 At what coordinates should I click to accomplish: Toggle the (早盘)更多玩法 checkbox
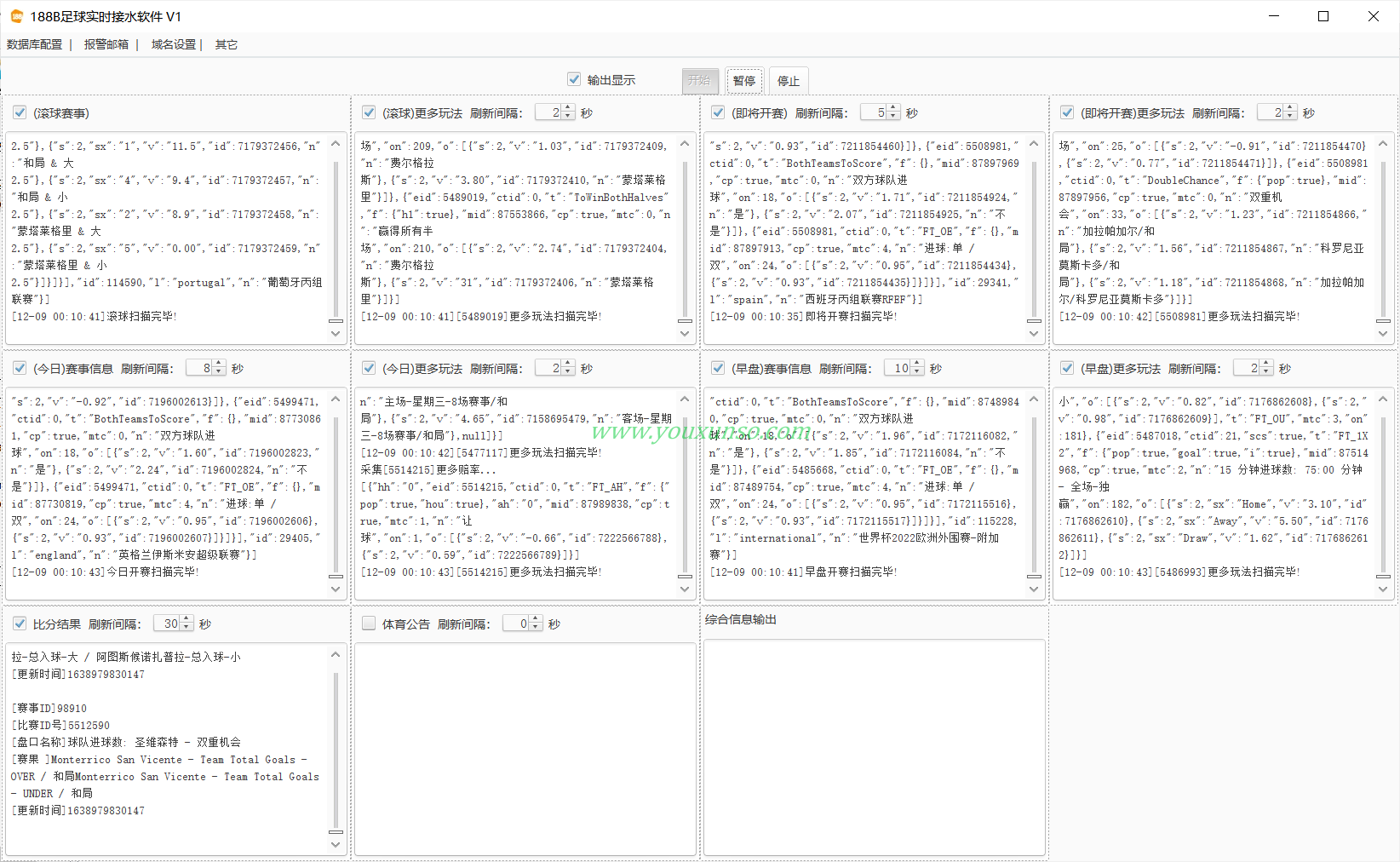[1067, 368]
